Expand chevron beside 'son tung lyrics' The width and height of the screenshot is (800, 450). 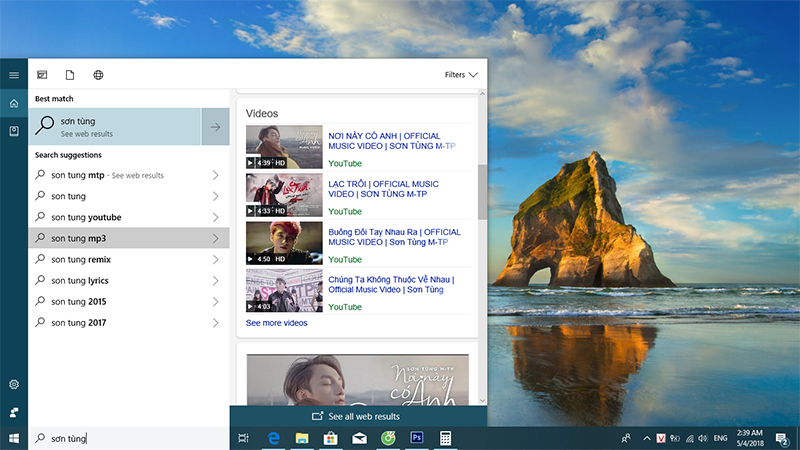[x=215, y=280]
